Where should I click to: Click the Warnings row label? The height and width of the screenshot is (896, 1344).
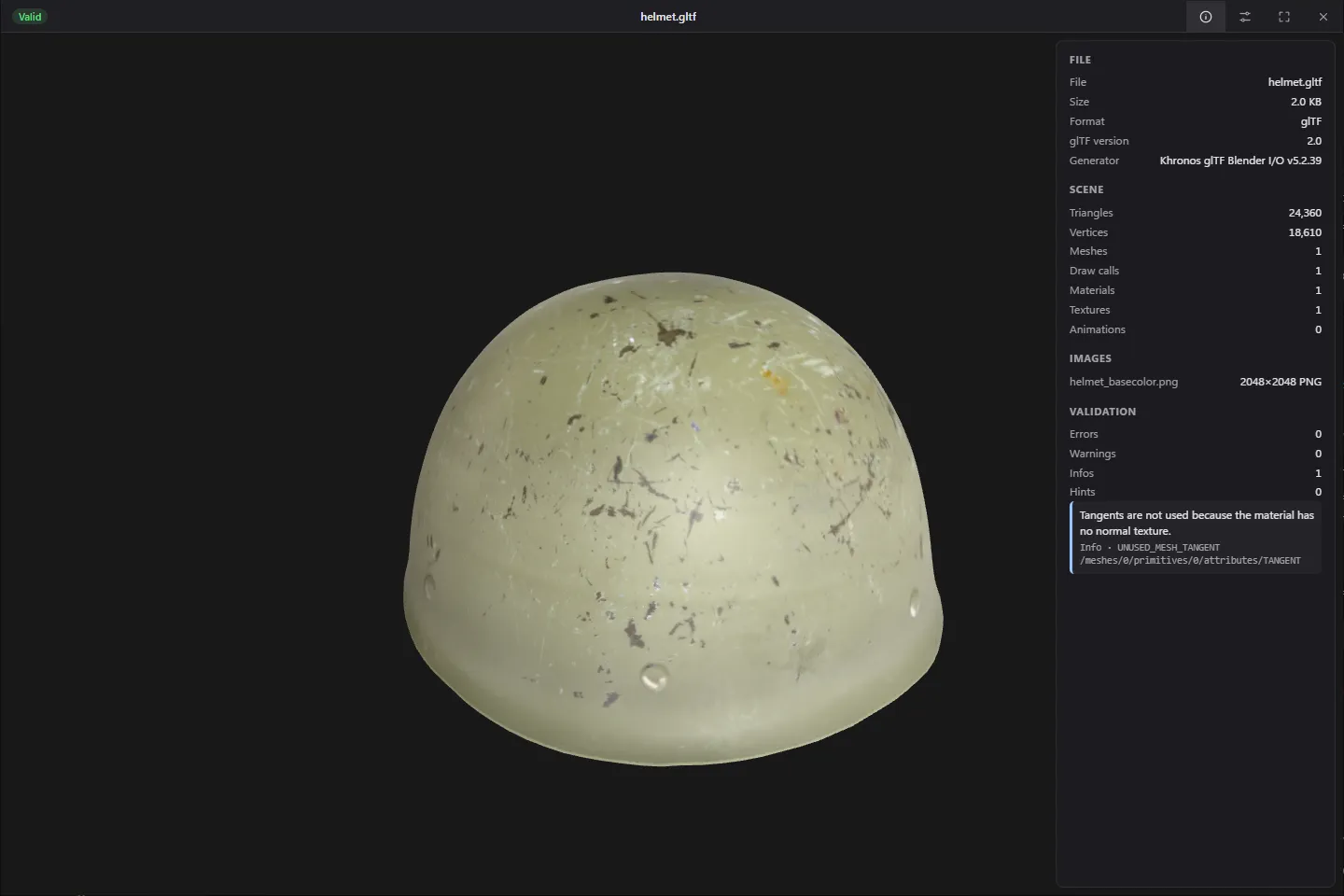point(1093,454)
